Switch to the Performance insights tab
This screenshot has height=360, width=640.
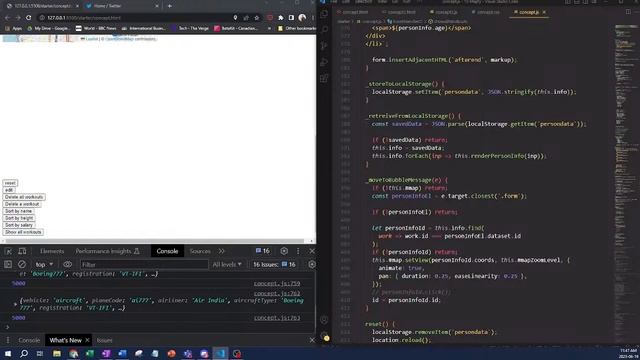(107, 251)
